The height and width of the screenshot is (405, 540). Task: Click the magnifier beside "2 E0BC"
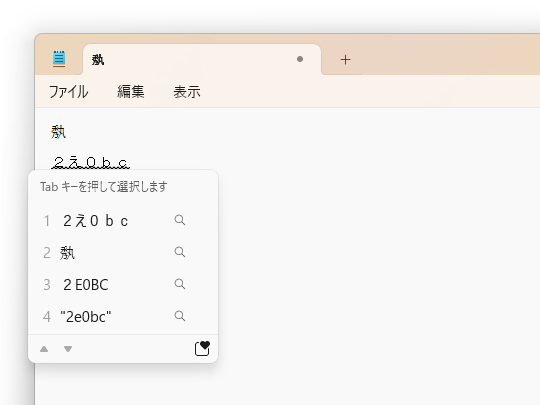(180, 284)
